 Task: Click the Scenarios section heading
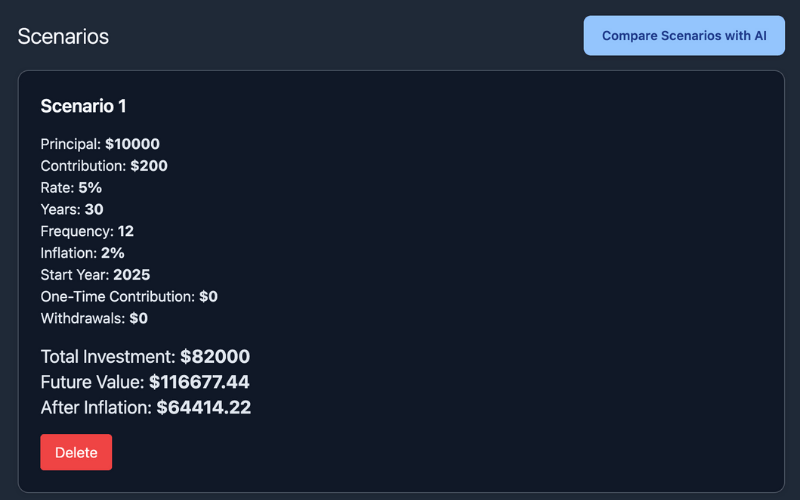pyautogui.click(x=63, y=37)
